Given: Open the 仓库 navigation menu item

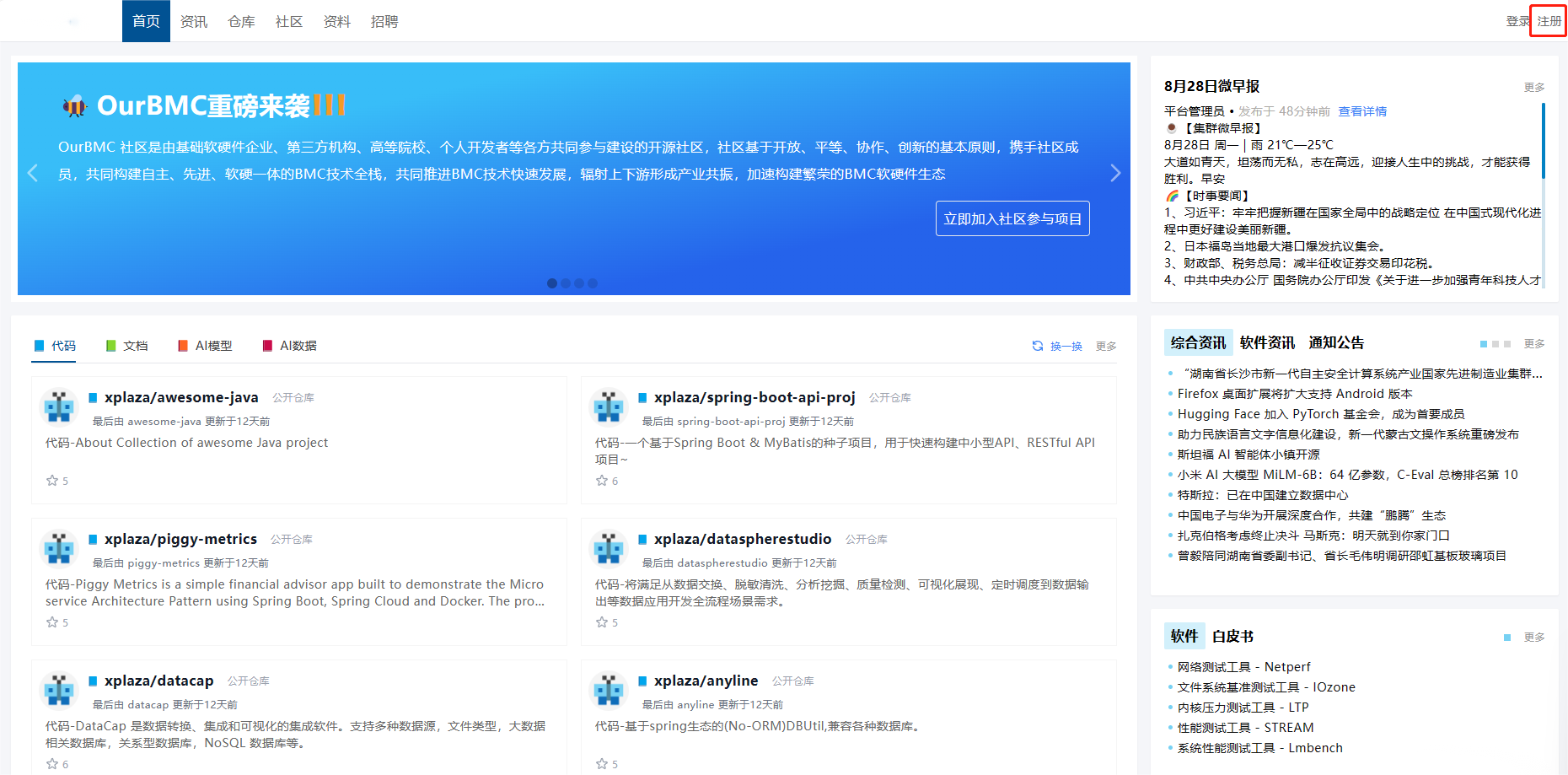Looking at the screenshot, I should (241, 21).
